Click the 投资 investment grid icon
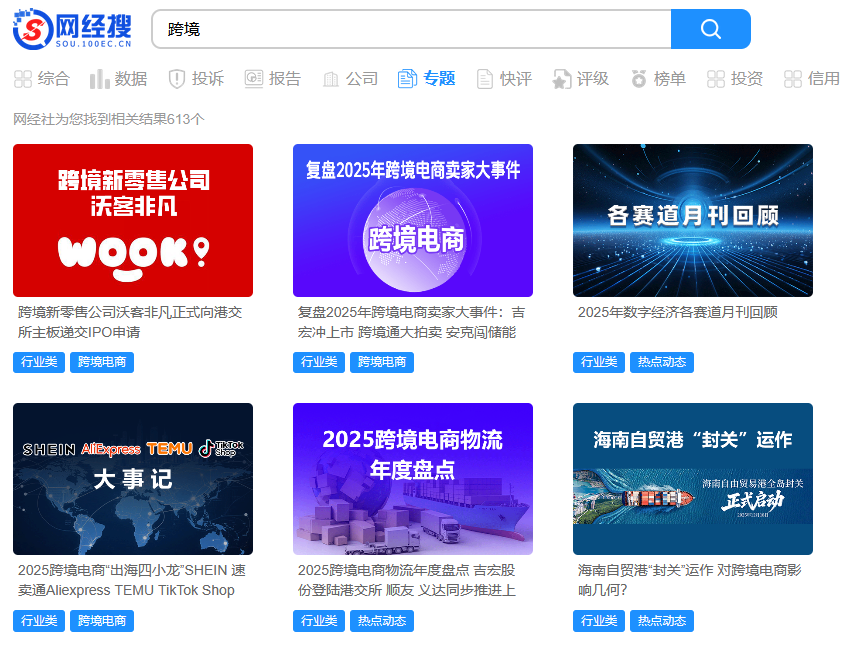Image resolution: width=844 pixels, height=647 pixels. 713,78
